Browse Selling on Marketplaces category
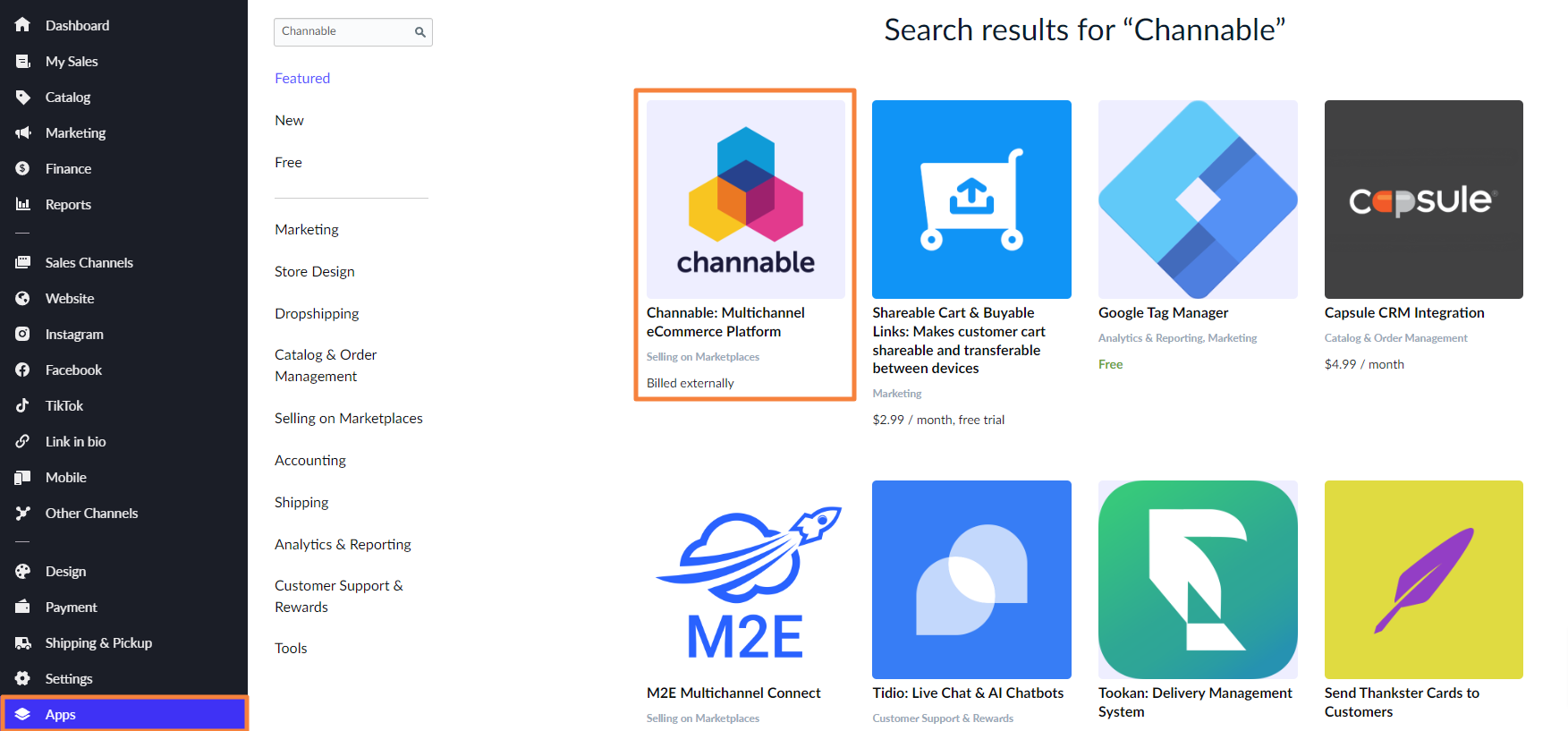Viewport: 1568px width, 731px height. click(348, 419)
